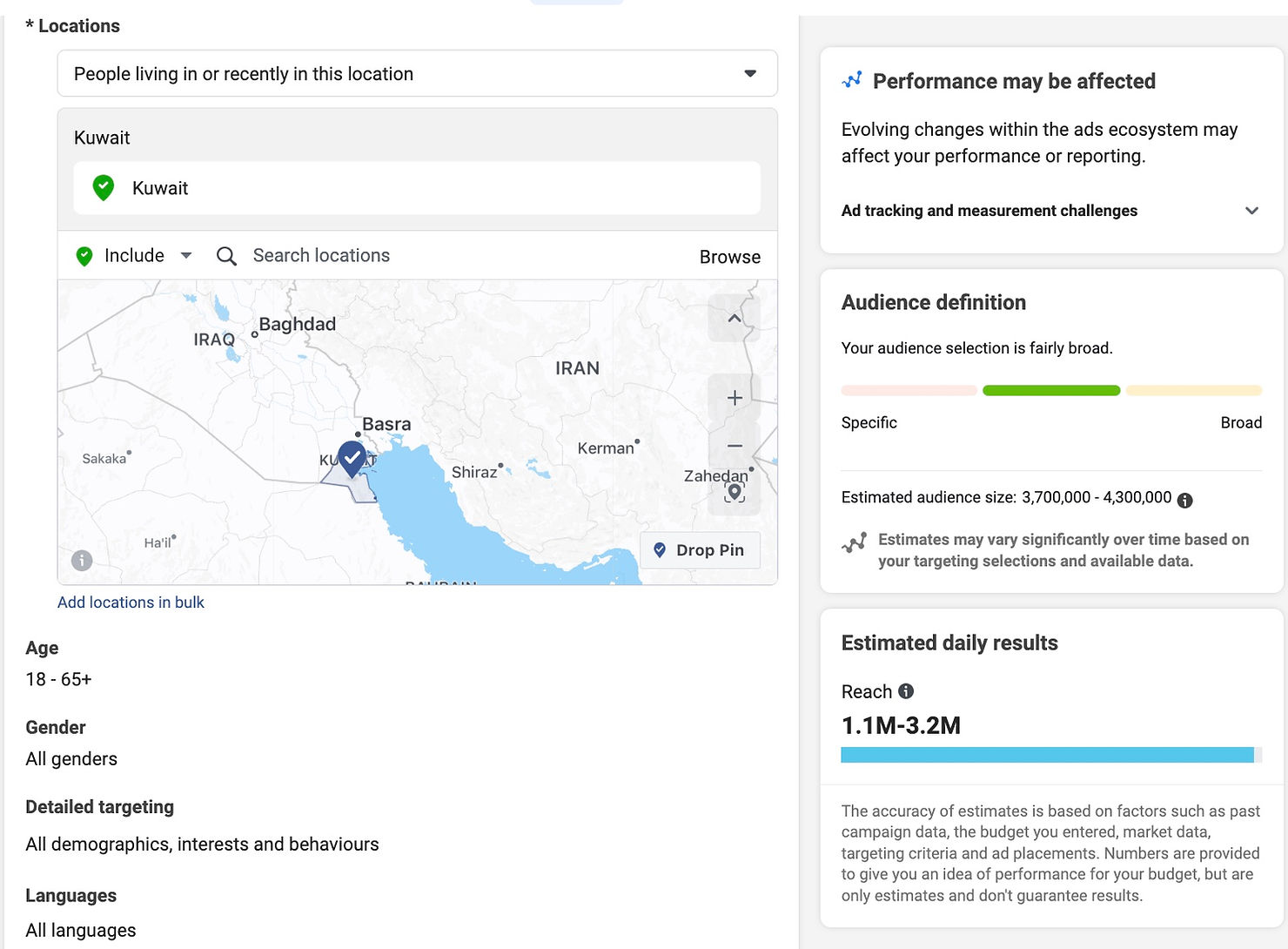Open the Add locations in bulk link
1288x949 pixels.
click(131, 602)
